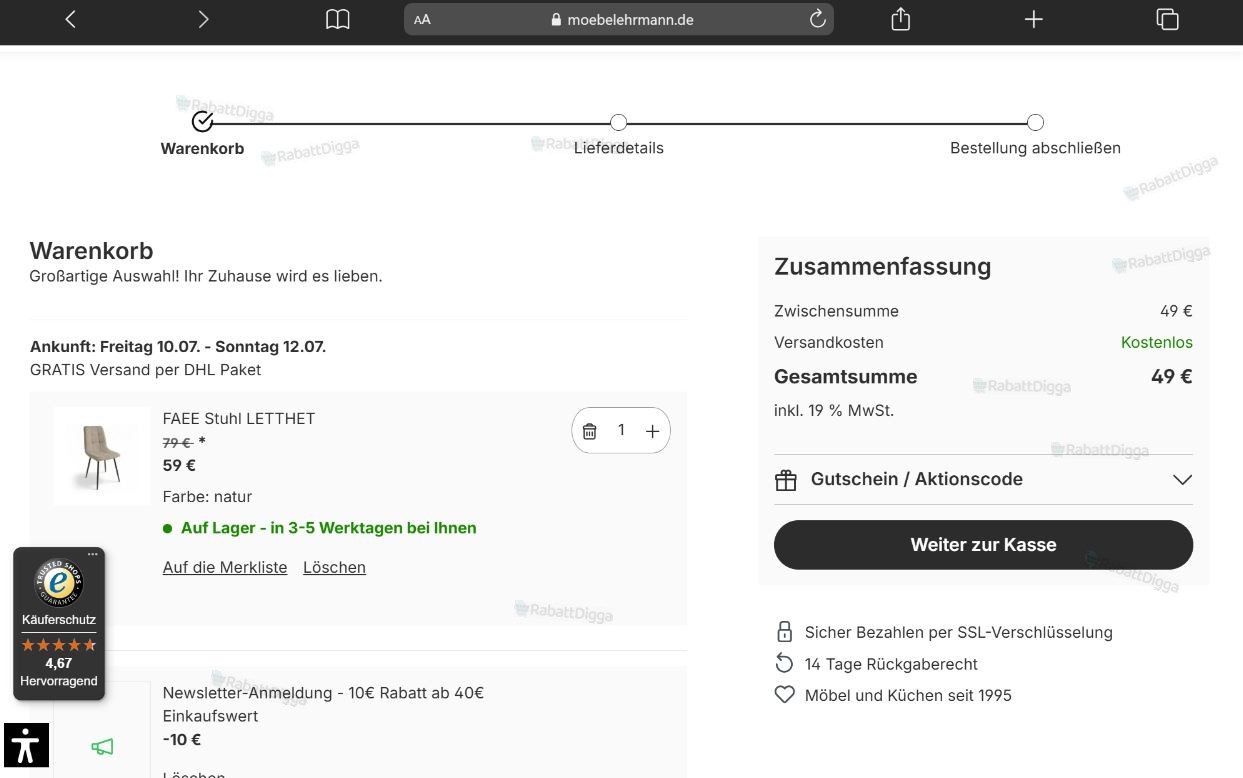Image resolution: width=1243 pixels, height=778 pixels.
Task: Open a new tab with plus icon
Action: (1034, 19)
